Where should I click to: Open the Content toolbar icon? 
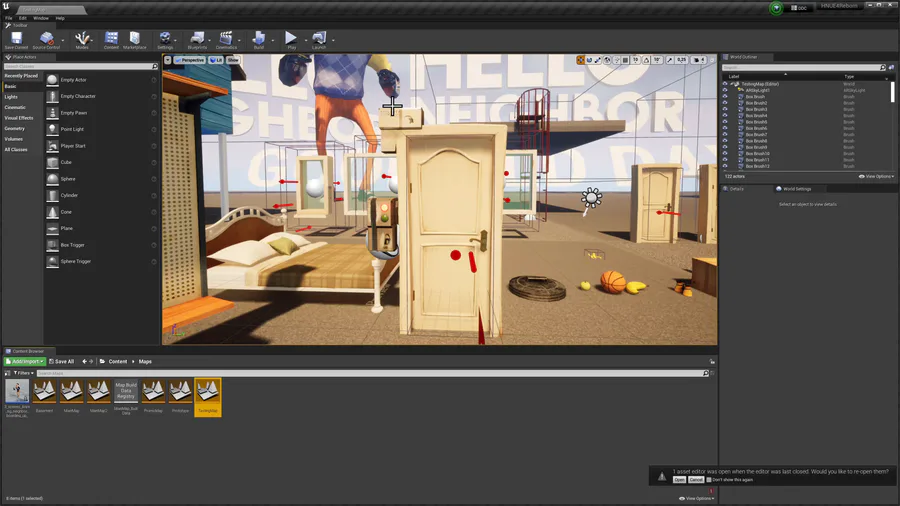111,38
